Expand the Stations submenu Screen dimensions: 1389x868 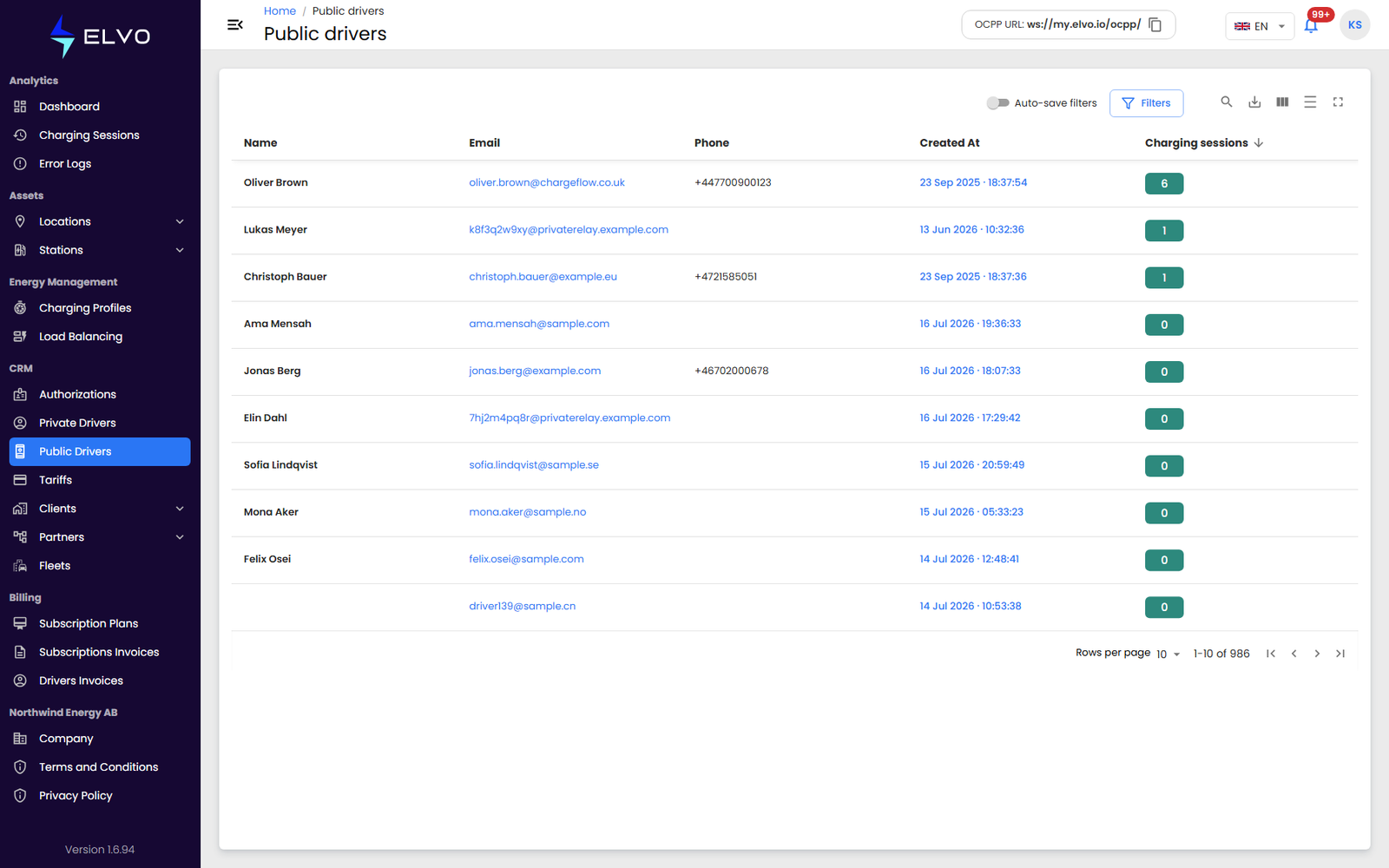click(x=180, y=250)
